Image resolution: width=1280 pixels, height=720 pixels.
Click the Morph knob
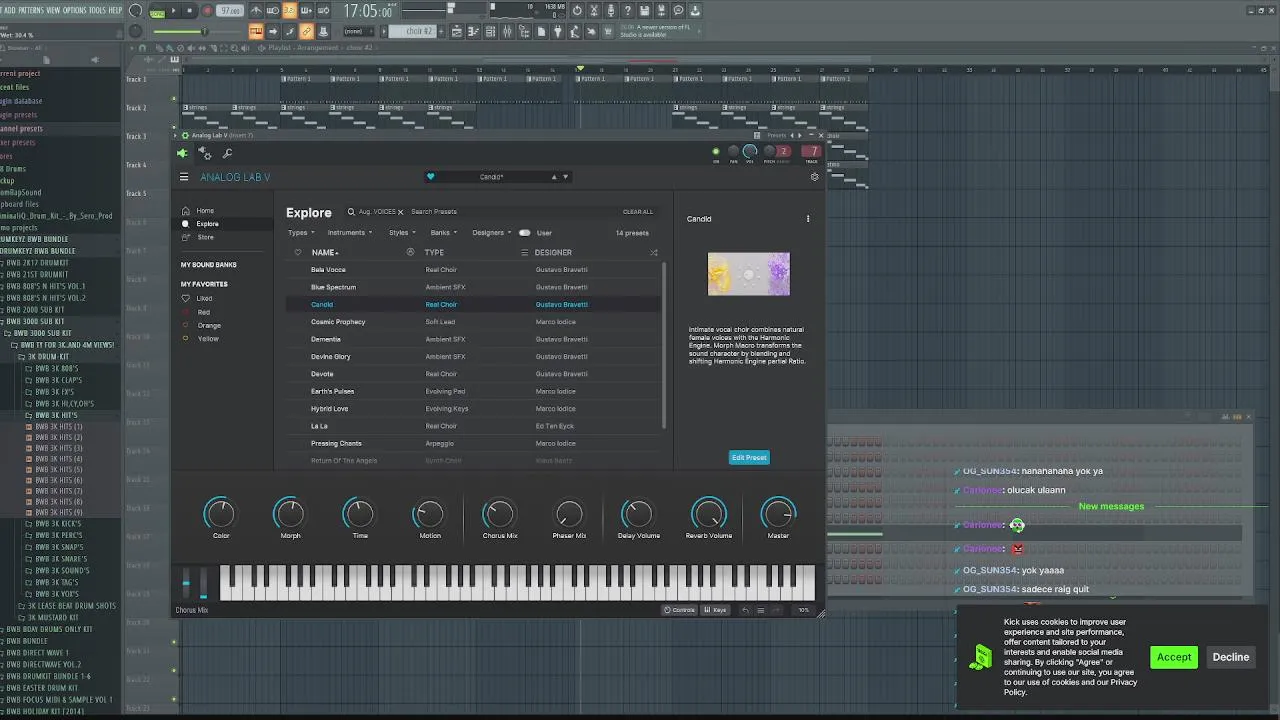coord(290,514)
